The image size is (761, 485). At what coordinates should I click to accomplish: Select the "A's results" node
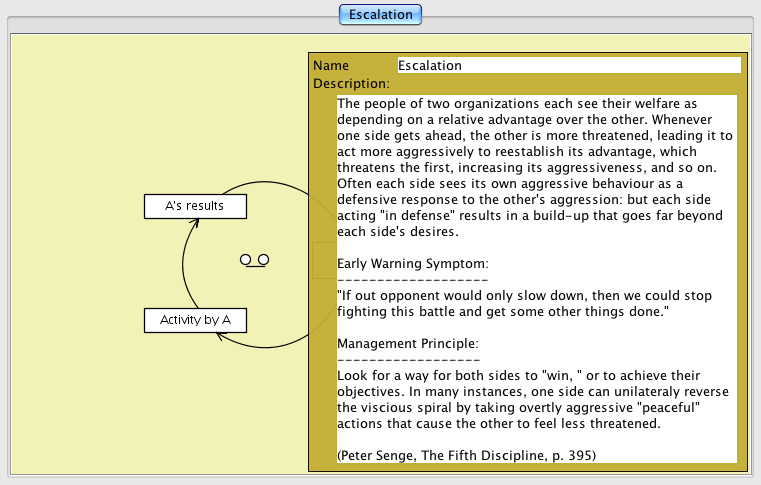[195, 206]
